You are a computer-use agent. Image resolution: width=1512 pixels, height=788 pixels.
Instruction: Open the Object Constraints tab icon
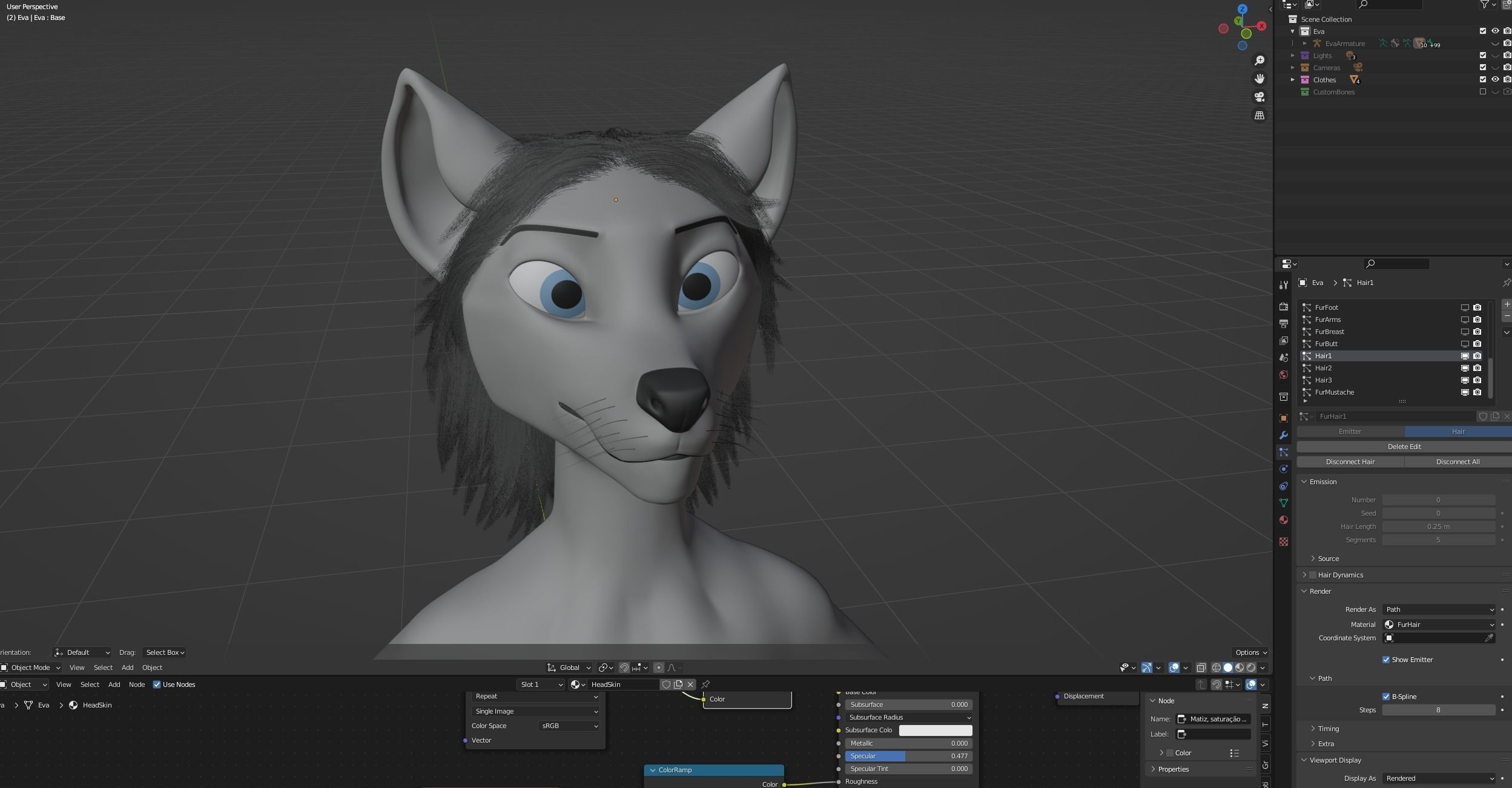coord(1283,486)
